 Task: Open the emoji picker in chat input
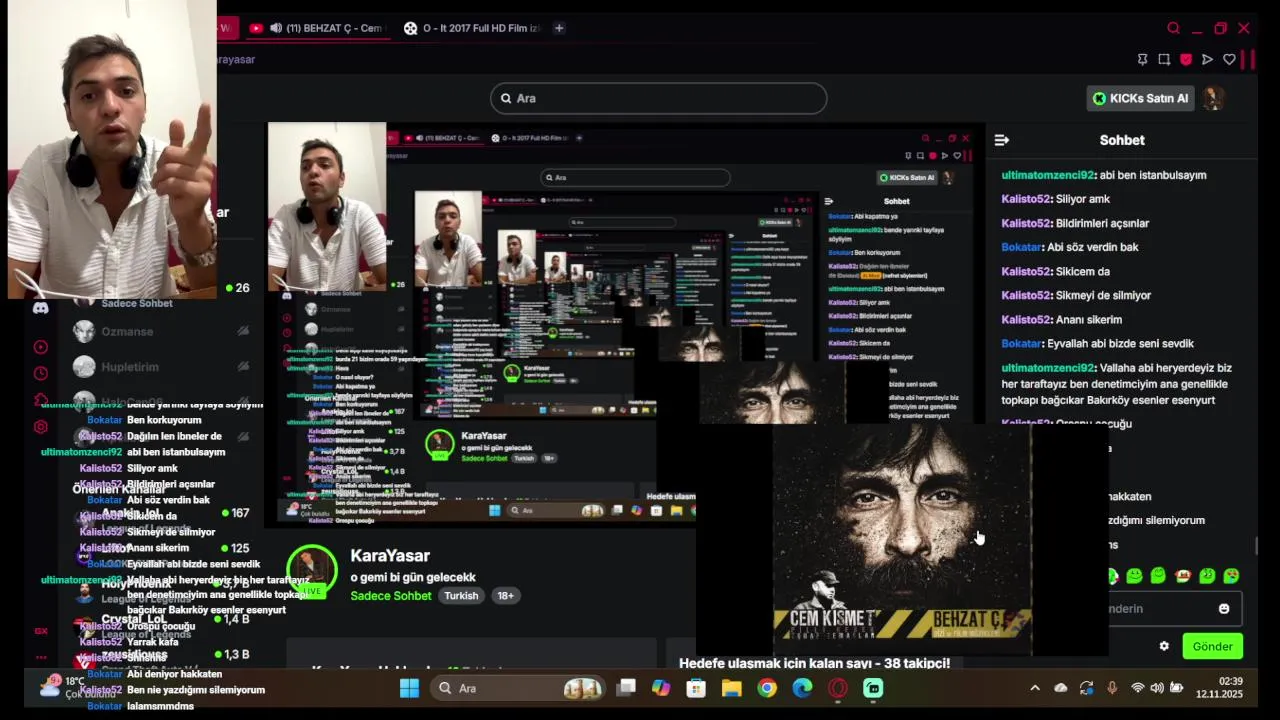click(x=1224, y=609)
